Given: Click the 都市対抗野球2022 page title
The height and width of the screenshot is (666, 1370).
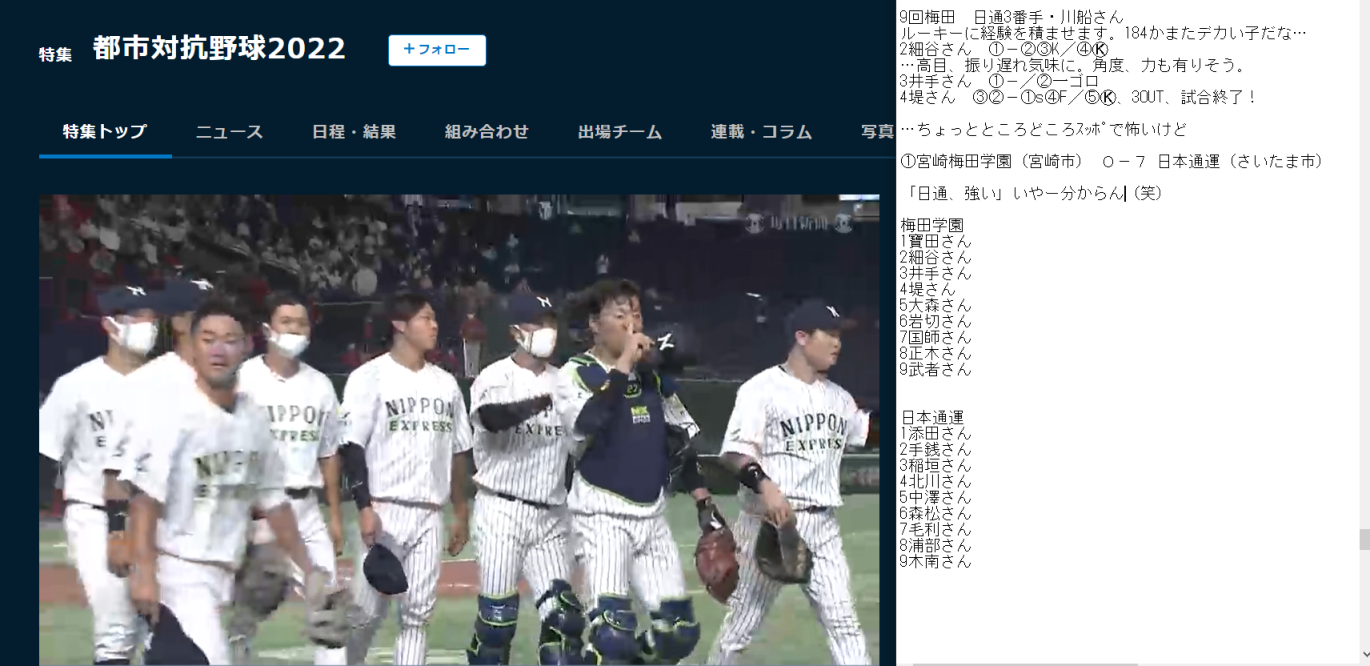Looking at the screenshot, I should (x=219, y=48).
